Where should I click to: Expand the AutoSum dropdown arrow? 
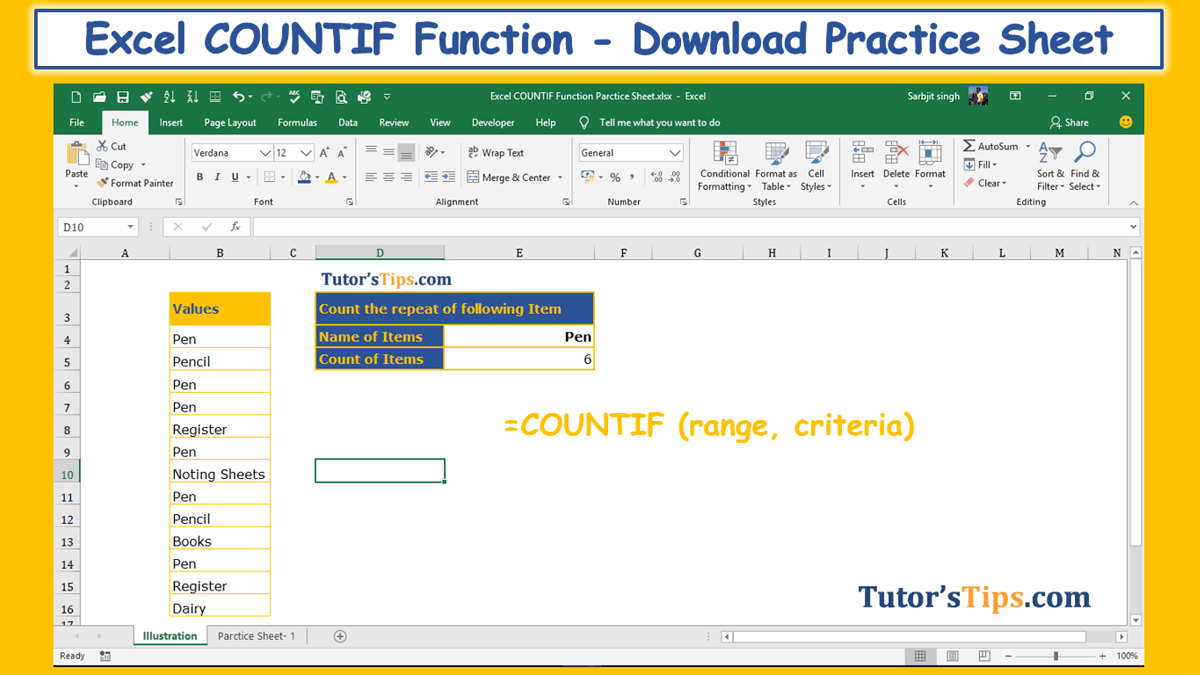(1027, 147)
